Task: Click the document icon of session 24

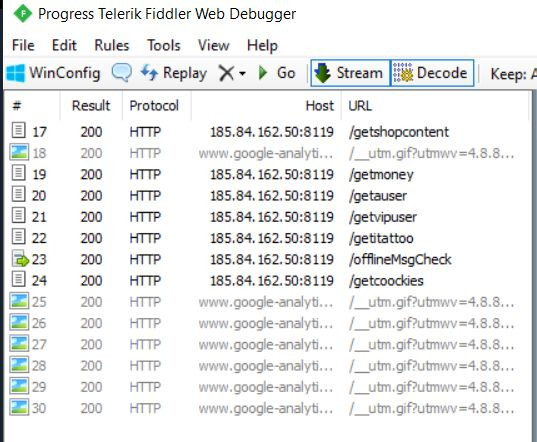Action: pos(18,279)
